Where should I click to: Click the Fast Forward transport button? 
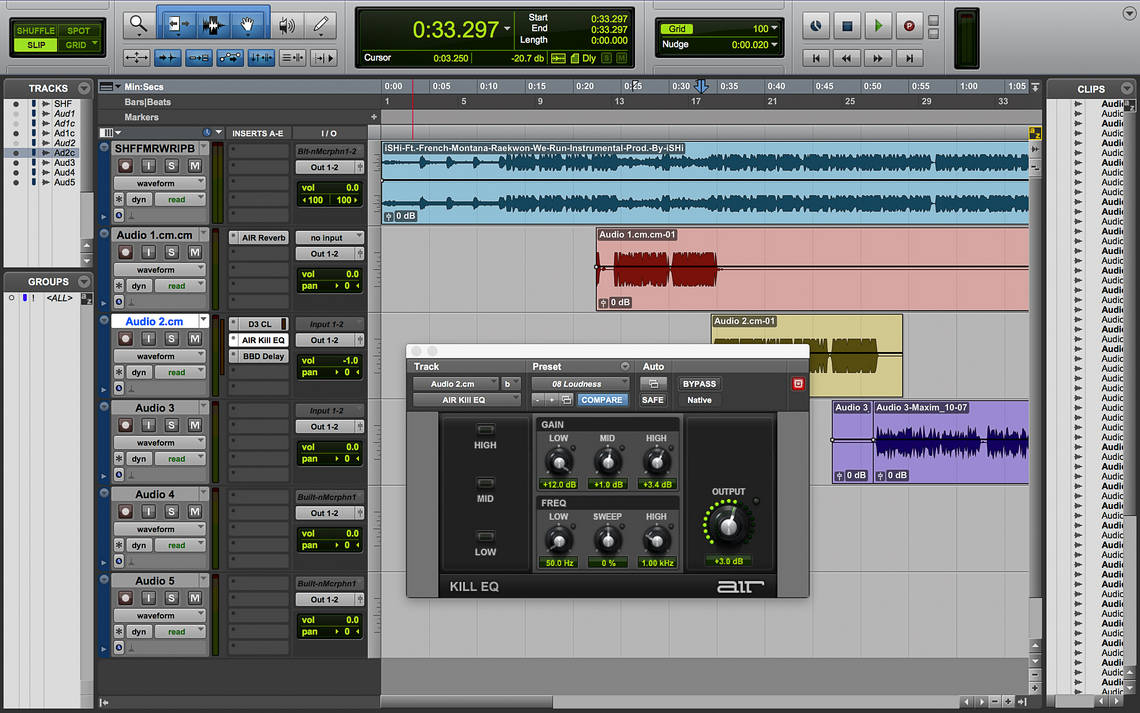(878, 58)
